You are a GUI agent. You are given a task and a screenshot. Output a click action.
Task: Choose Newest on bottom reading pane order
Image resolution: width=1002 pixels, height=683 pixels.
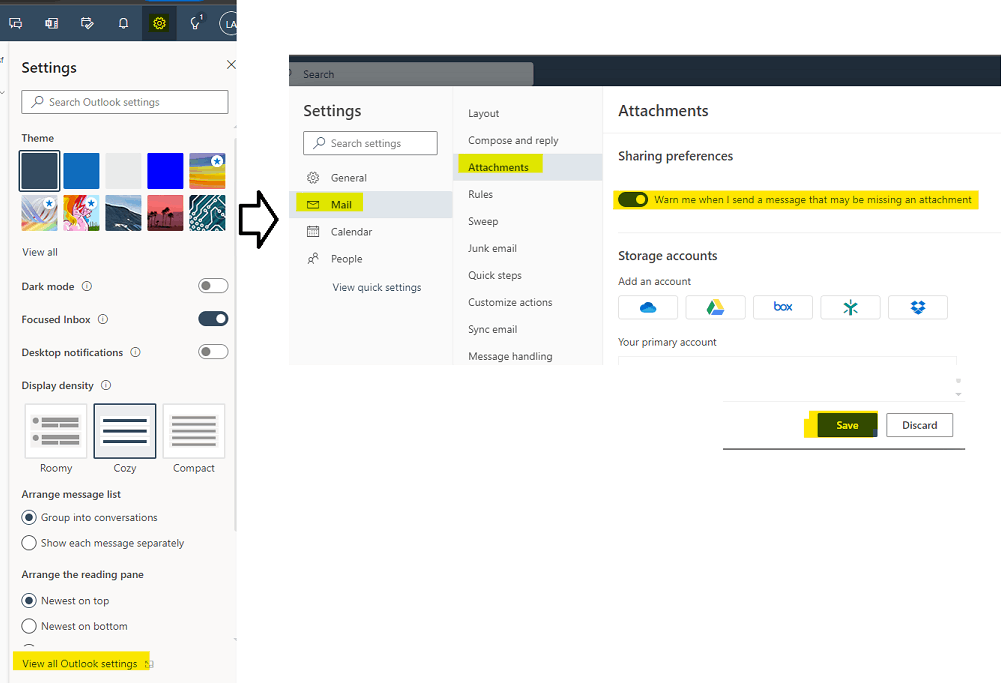click(x=30, y=625)
